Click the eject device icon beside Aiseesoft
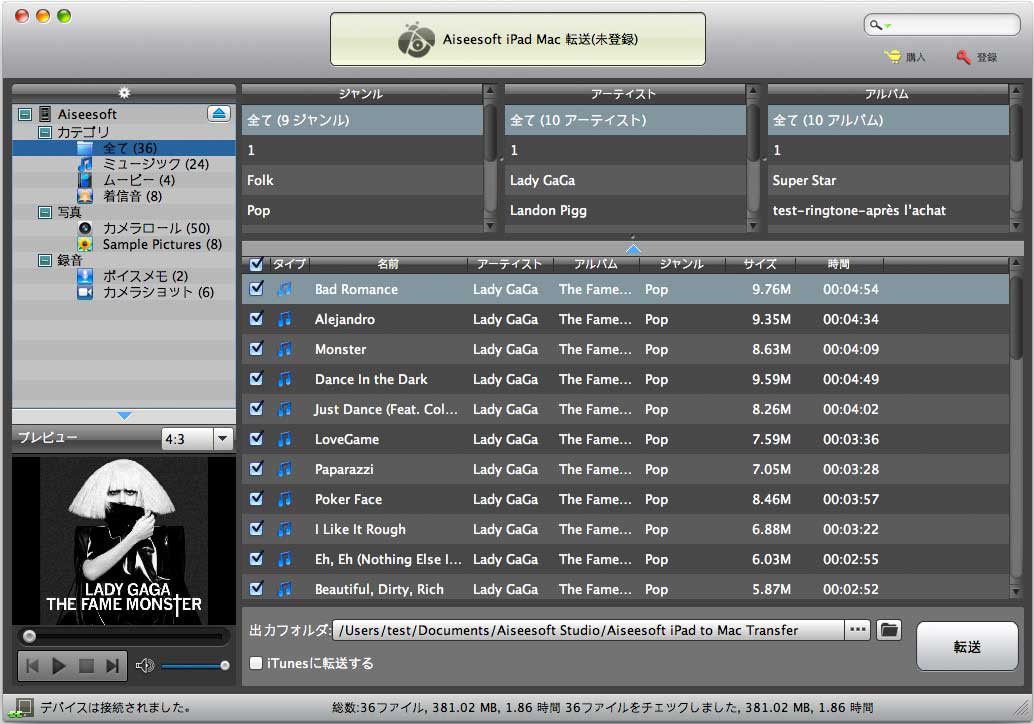Viewport: 1034px width, 724px height. coord(219,114)
